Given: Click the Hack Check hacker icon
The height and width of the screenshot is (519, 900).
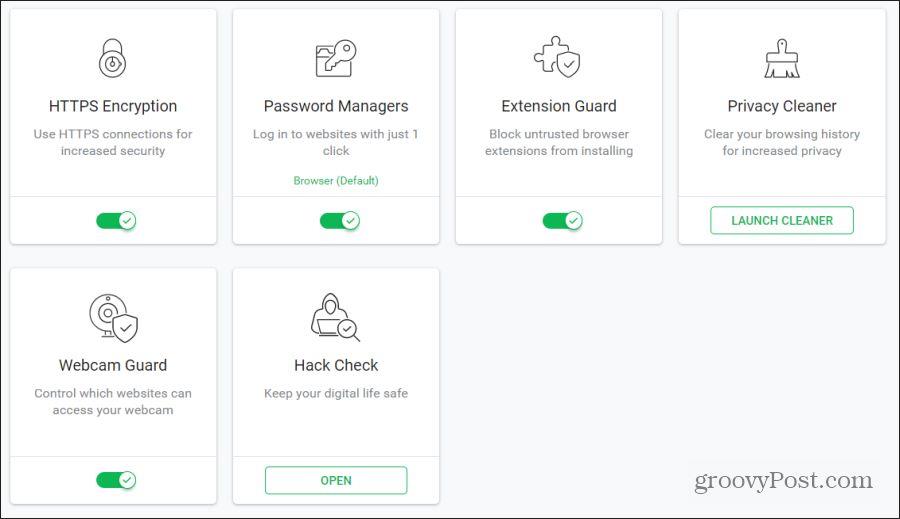Looking at the screenshot, I should point(335,317).
